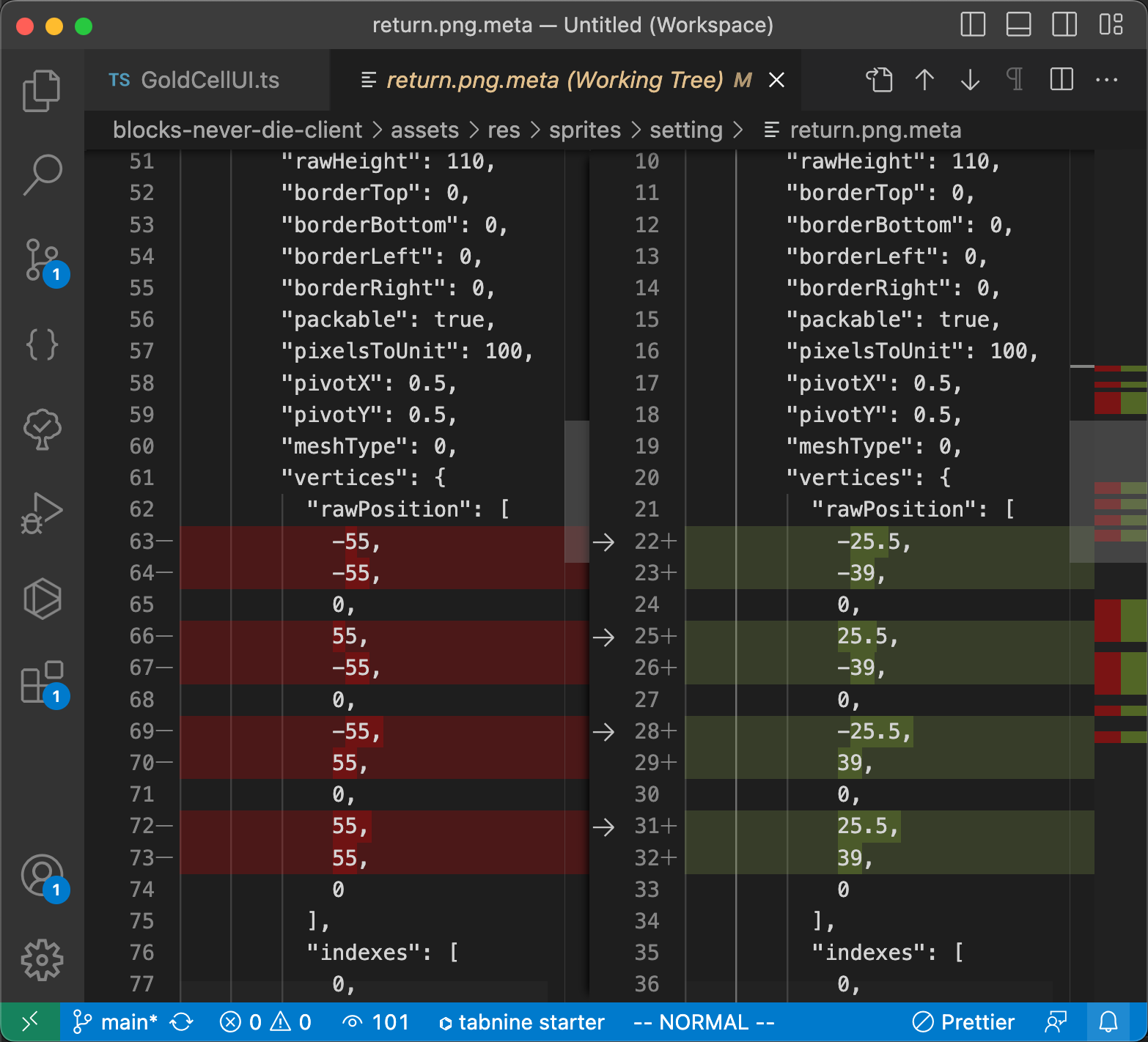
Task: Go to previous change arrow
Action: click(x=924, y=80)
